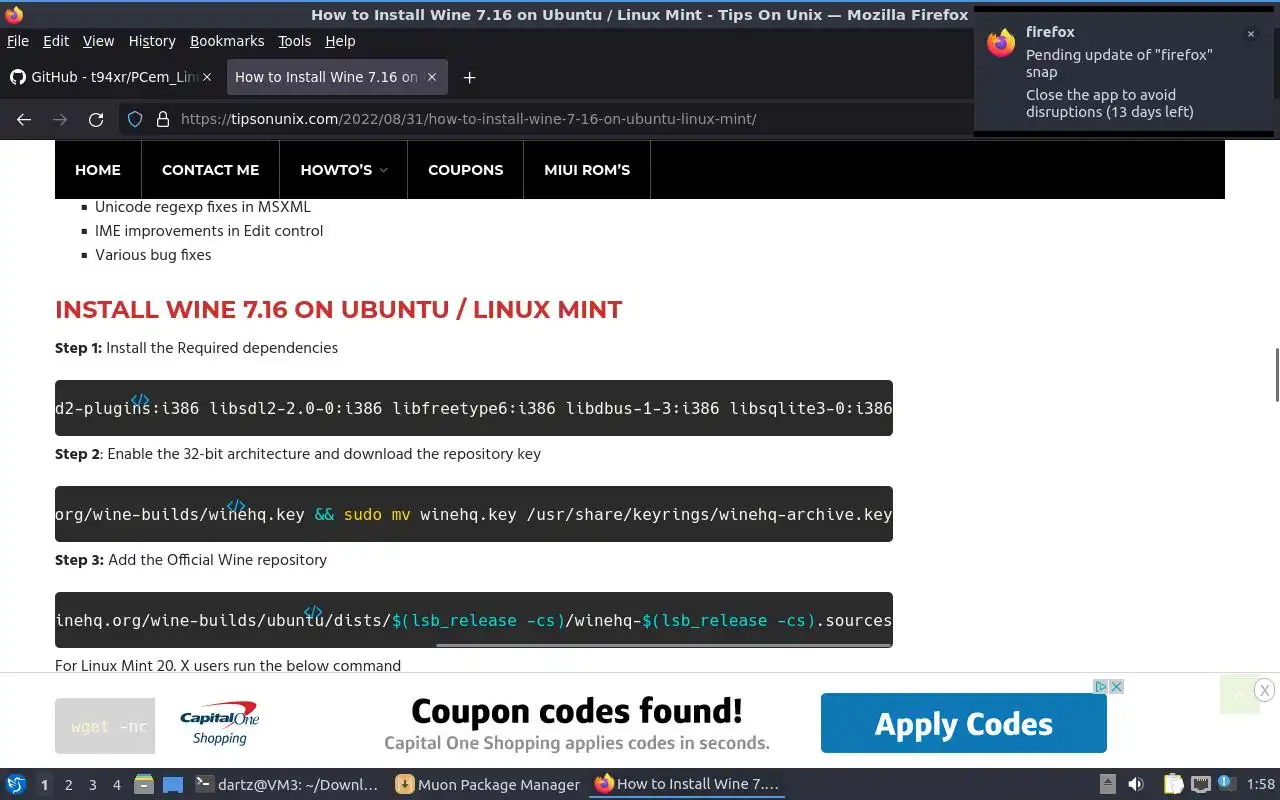Click 'IME improvements in Edit control' item
The width and height of the screenshot is (1280, 800).
[209, 231]
